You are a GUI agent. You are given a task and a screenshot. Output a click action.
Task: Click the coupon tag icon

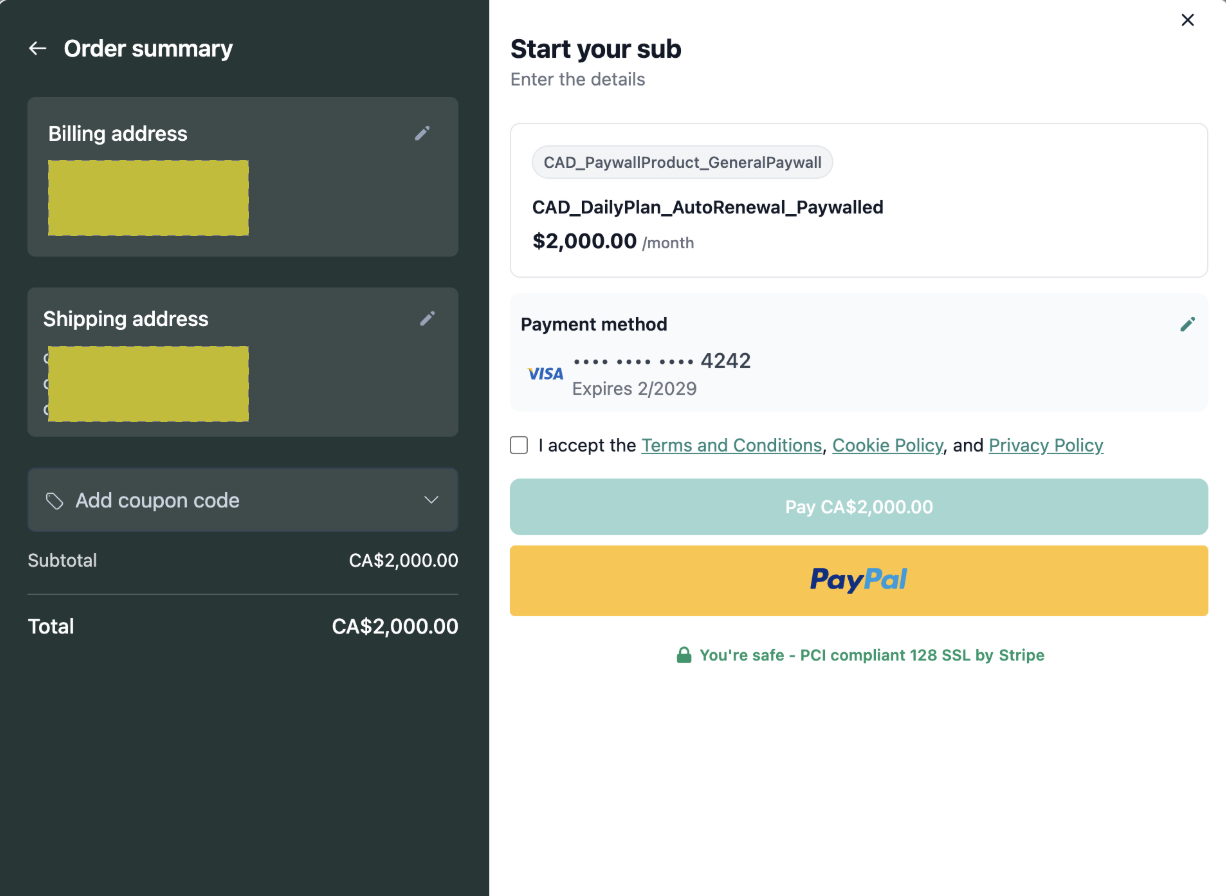[55, 500]
